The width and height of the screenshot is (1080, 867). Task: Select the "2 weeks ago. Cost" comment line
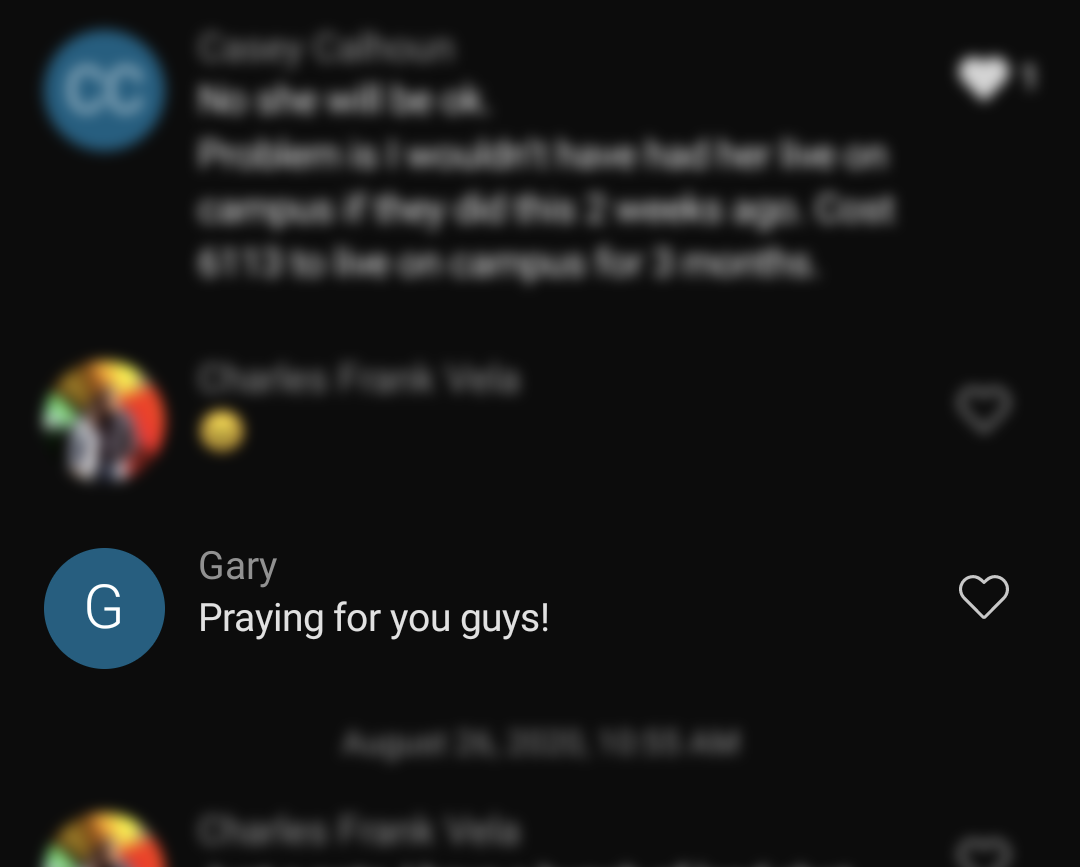click(x=546, y=210)
